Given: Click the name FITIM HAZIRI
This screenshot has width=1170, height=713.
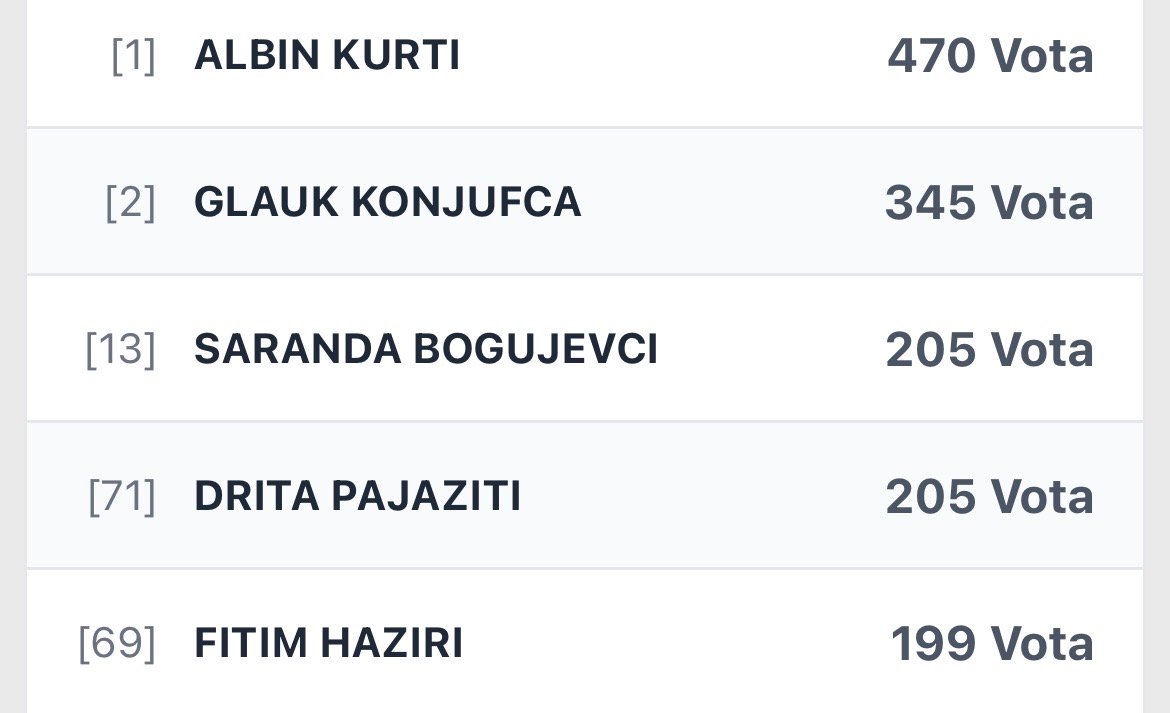Looking at the screenshot, I should [328, 644].
